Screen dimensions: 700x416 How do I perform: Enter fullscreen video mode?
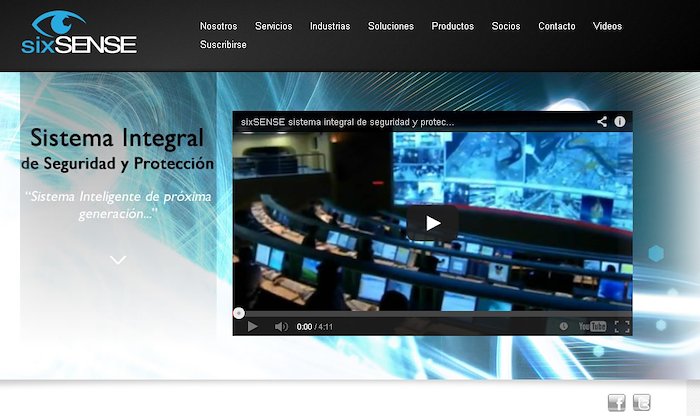point(622,327)
